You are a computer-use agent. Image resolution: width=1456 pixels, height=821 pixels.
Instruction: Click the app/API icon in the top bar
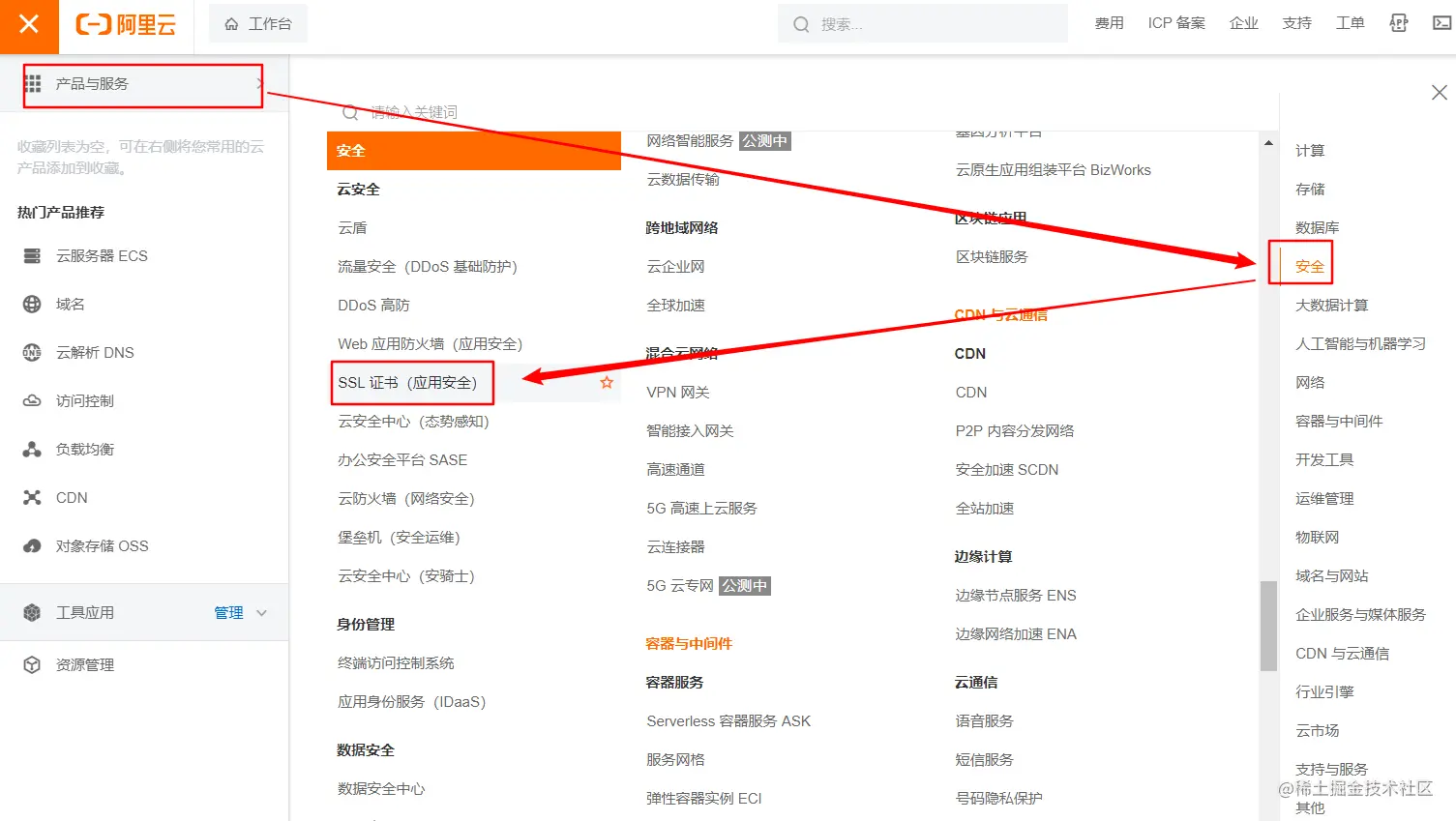pos(1399,23)
